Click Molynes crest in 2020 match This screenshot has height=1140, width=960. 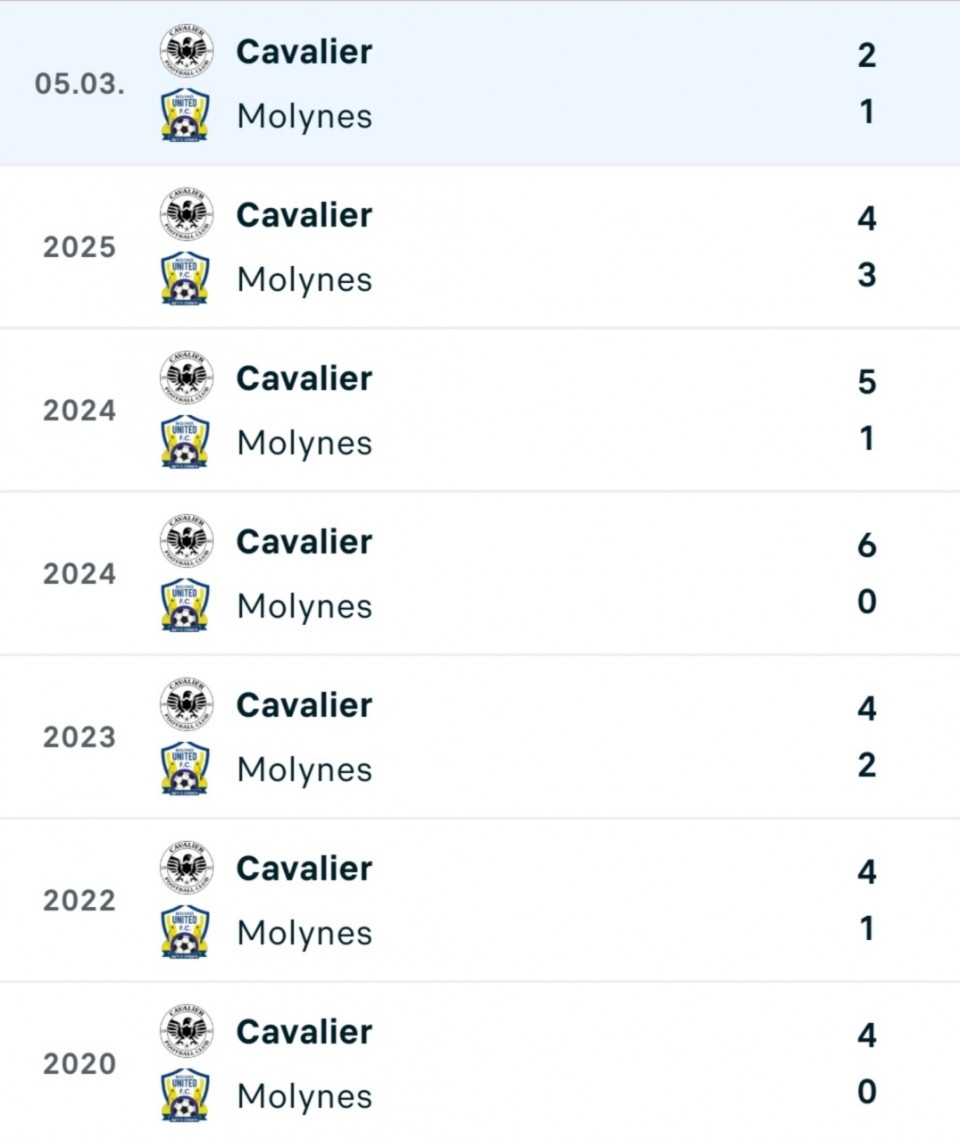pyautogui.click(x=186, y=1095)
